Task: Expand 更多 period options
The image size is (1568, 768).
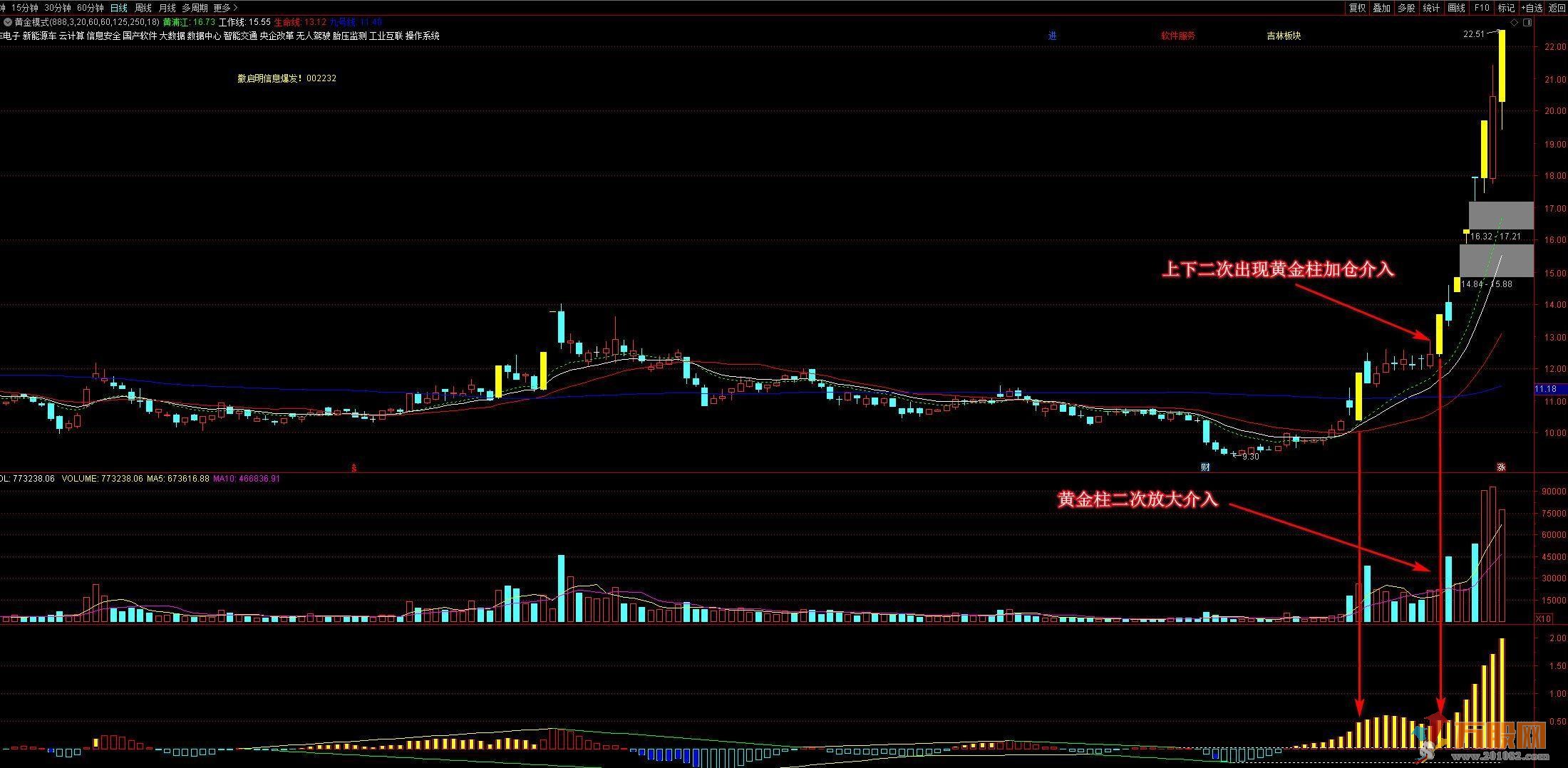Action: 225,8
